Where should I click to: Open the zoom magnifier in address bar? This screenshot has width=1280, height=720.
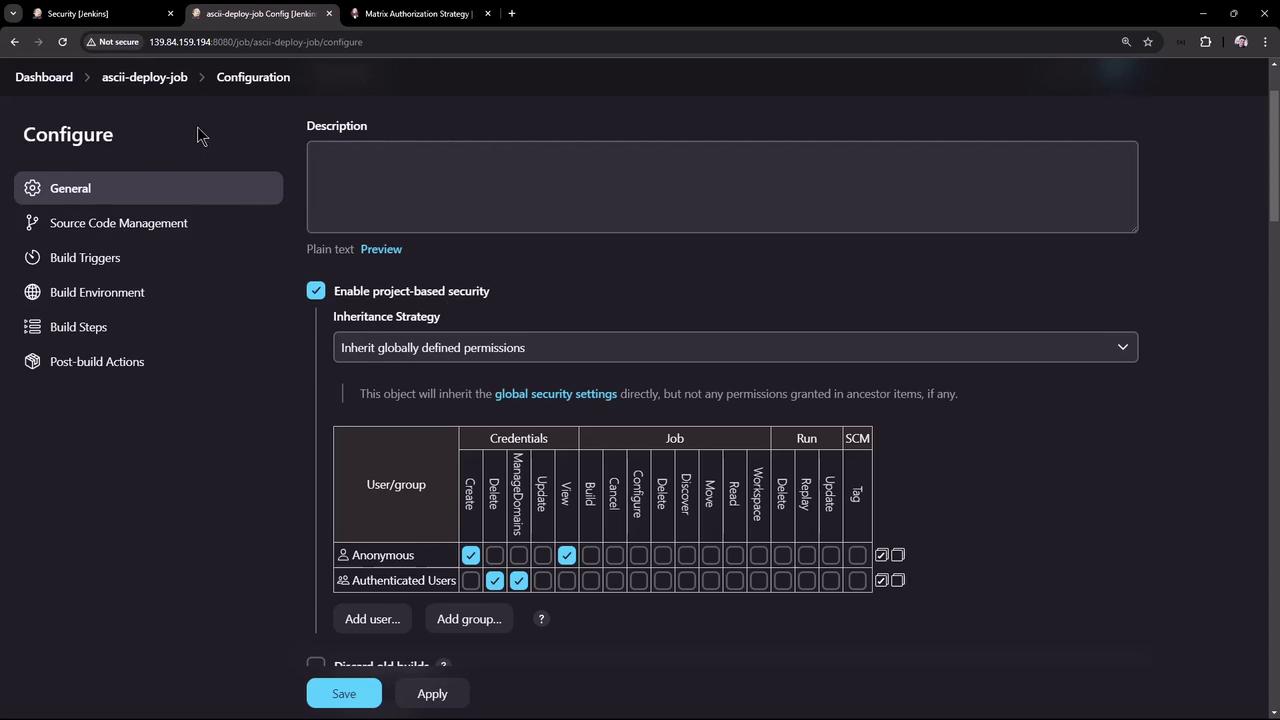(x=1126, y=42)
